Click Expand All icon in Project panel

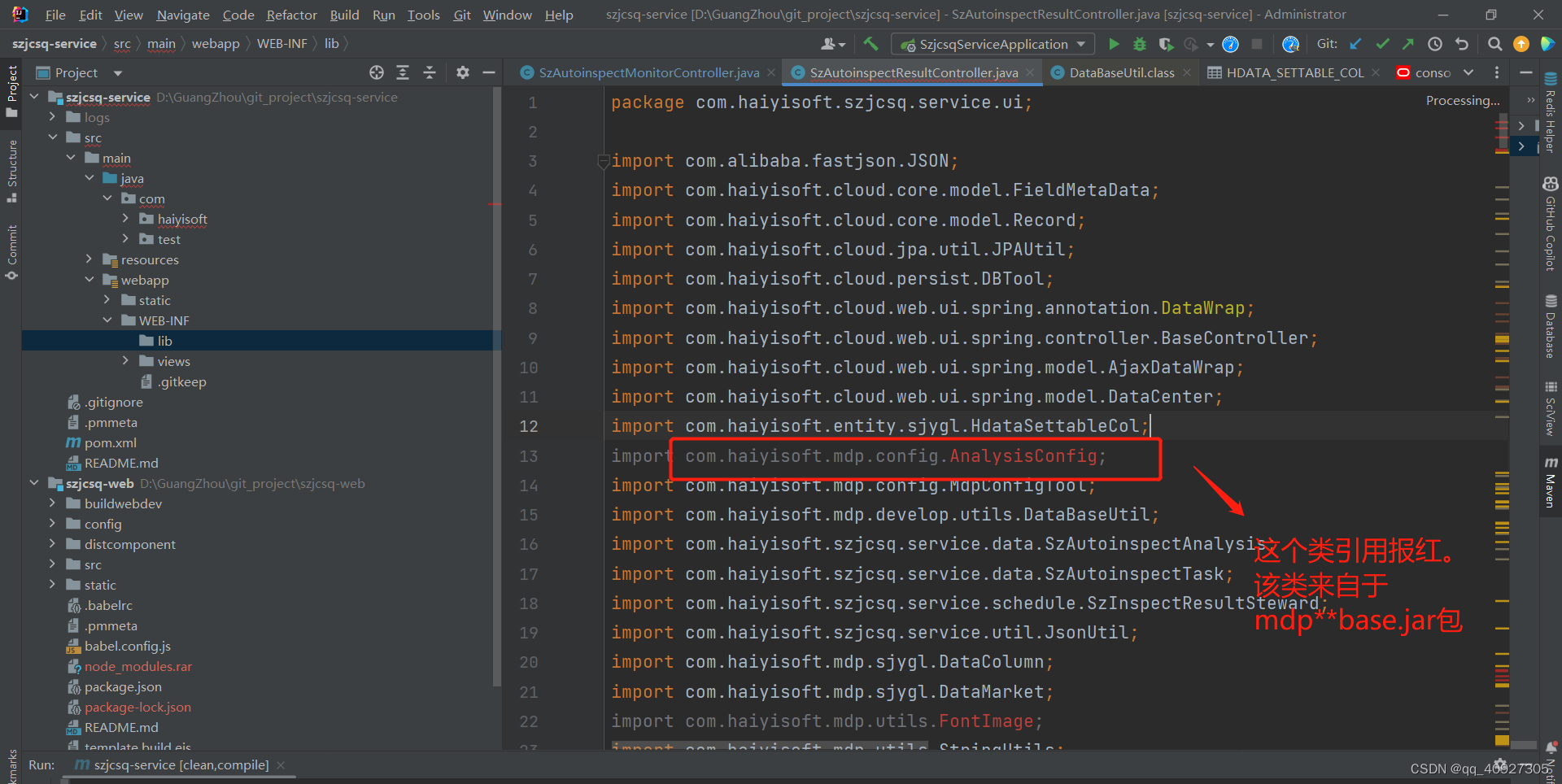[403, 72]
